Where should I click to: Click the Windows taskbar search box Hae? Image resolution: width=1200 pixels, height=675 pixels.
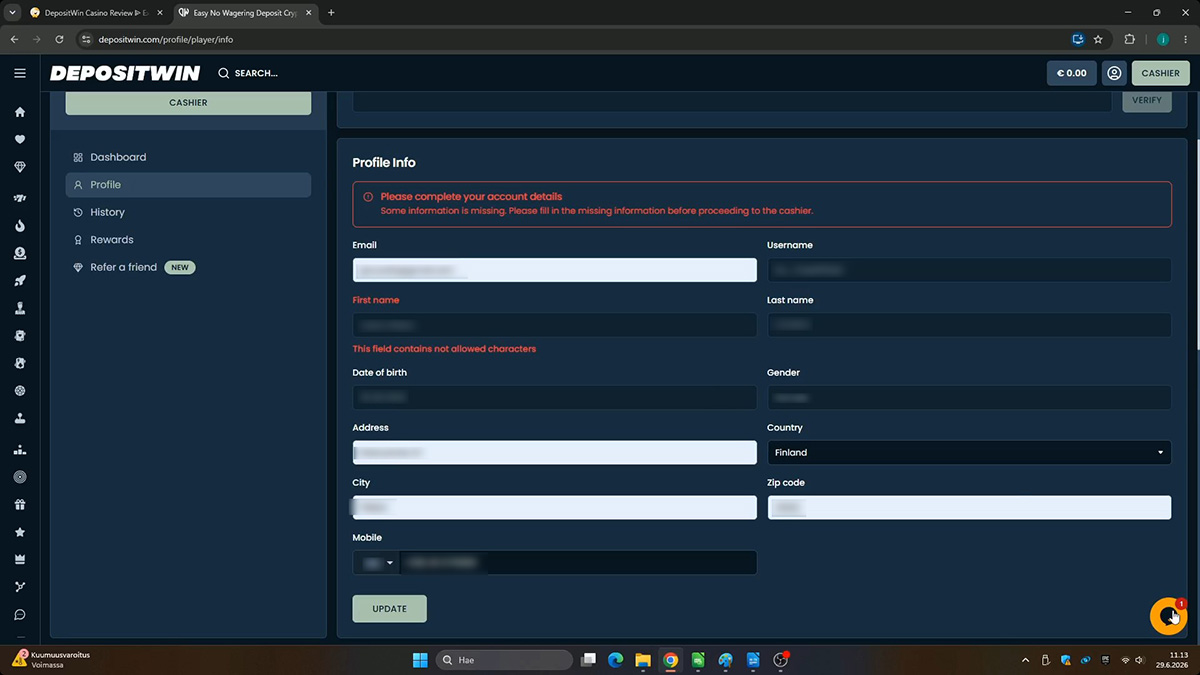(x=505, y=660)
